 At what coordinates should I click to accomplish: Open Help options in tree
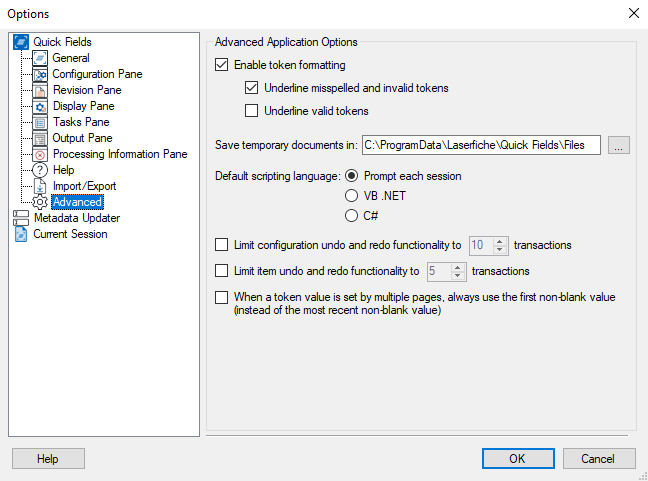[x=63, y=170]
